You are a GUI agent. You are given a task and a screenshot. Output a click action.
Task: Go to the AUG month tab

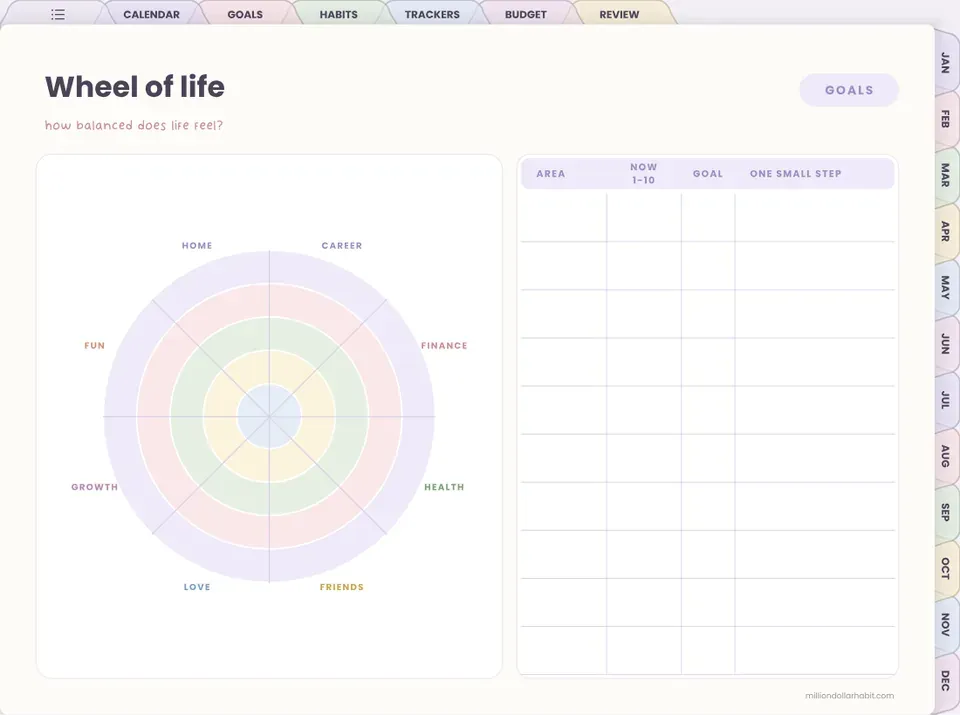pyautogui.click(x=946, y=456)
